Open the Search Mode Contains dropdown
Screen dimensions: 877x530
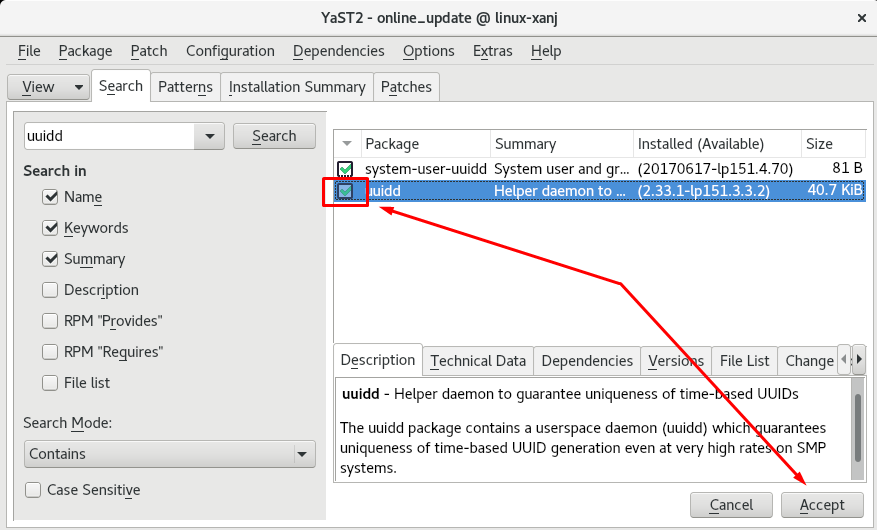(x=169, y=454)
